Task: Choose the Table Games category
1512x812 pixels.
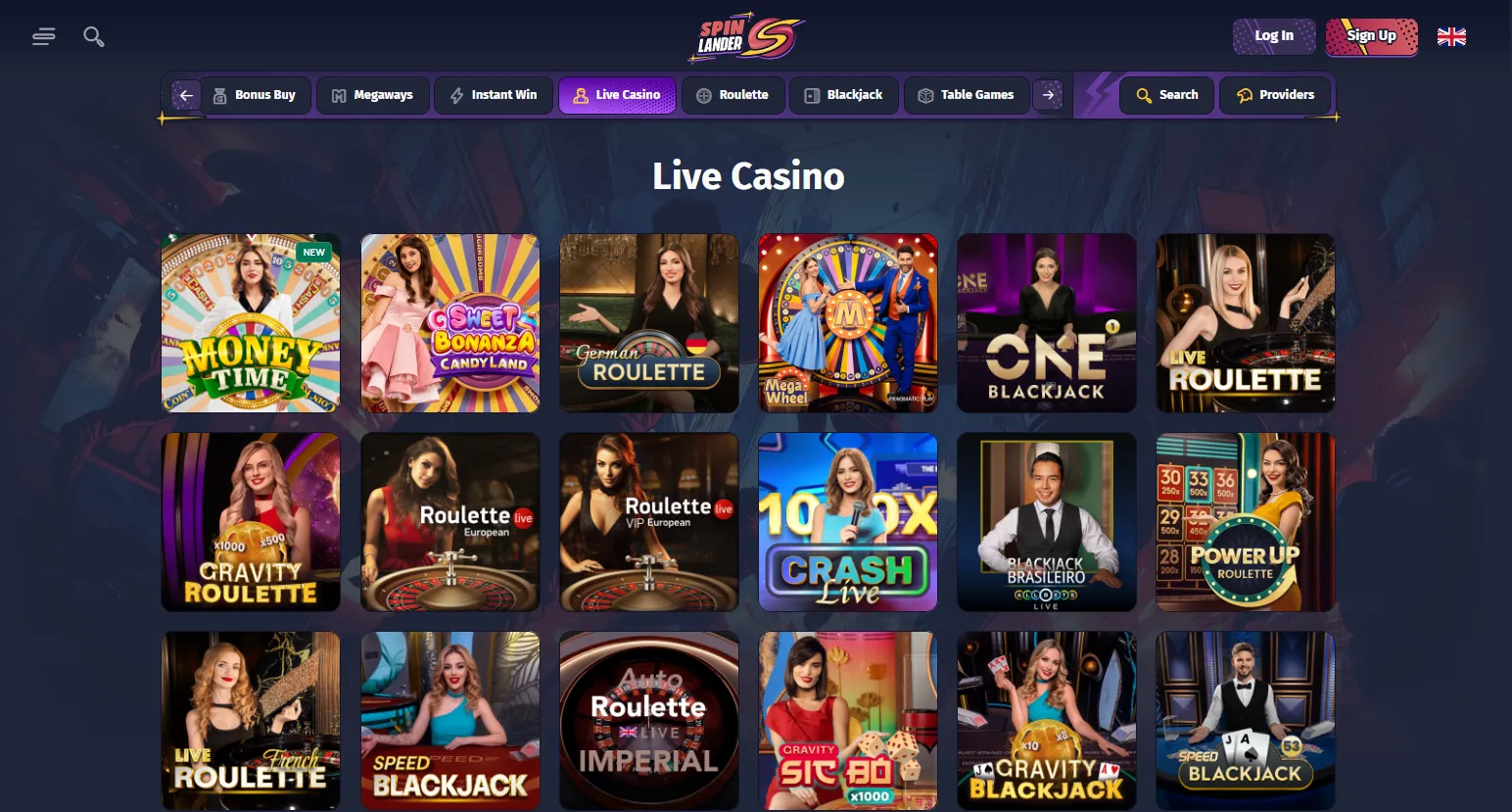Action: click(967, 95)
